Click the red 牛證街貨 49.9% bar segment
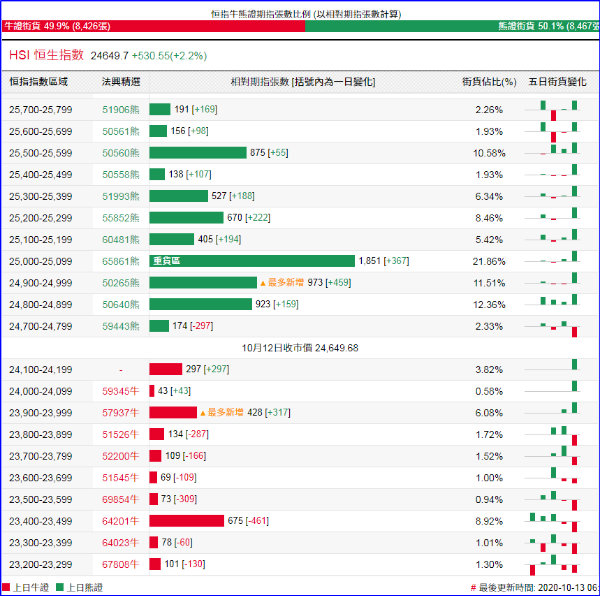Viewport: 600px width, 596px height. 153,26
